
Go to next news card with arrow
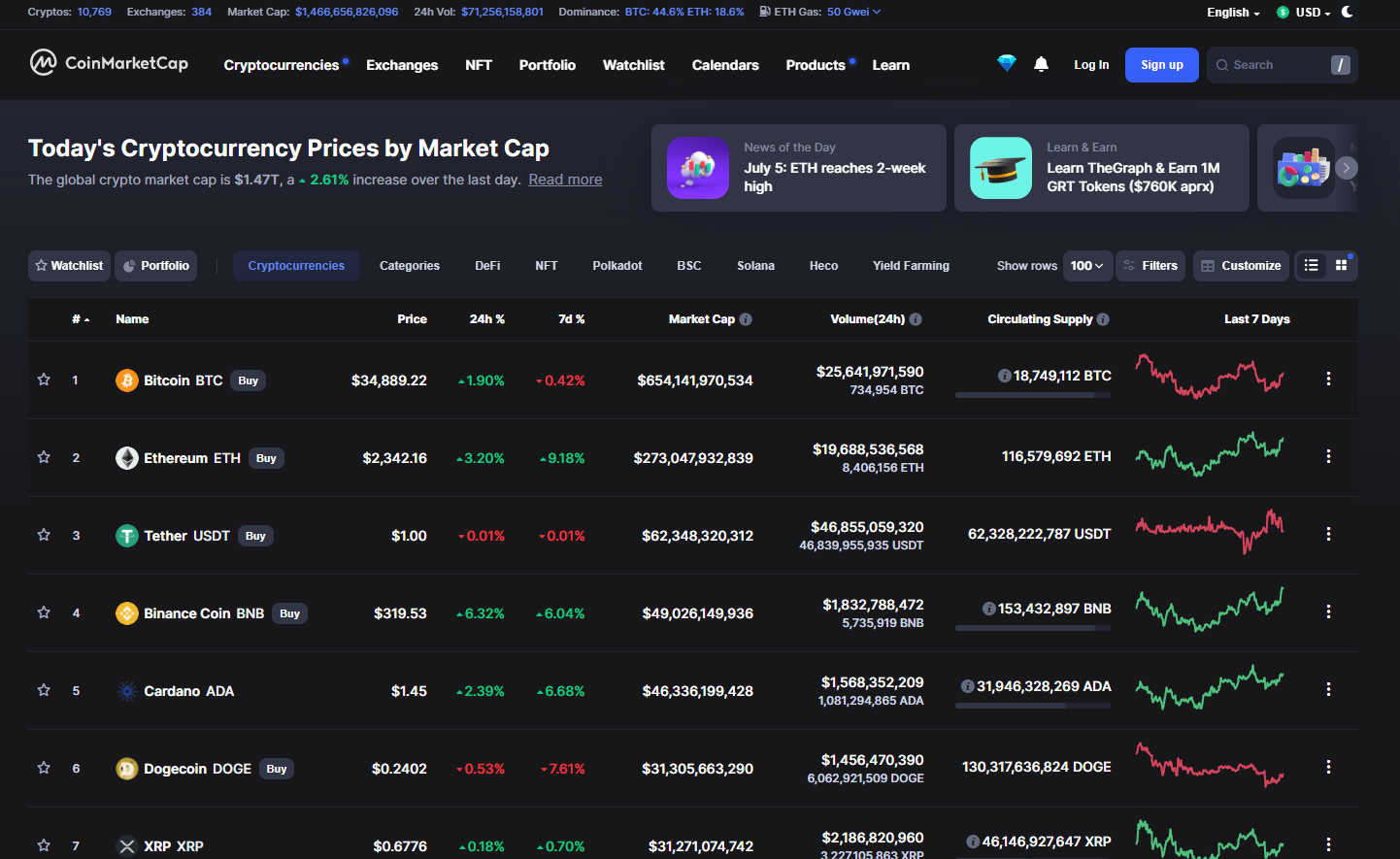(1346, 168)
